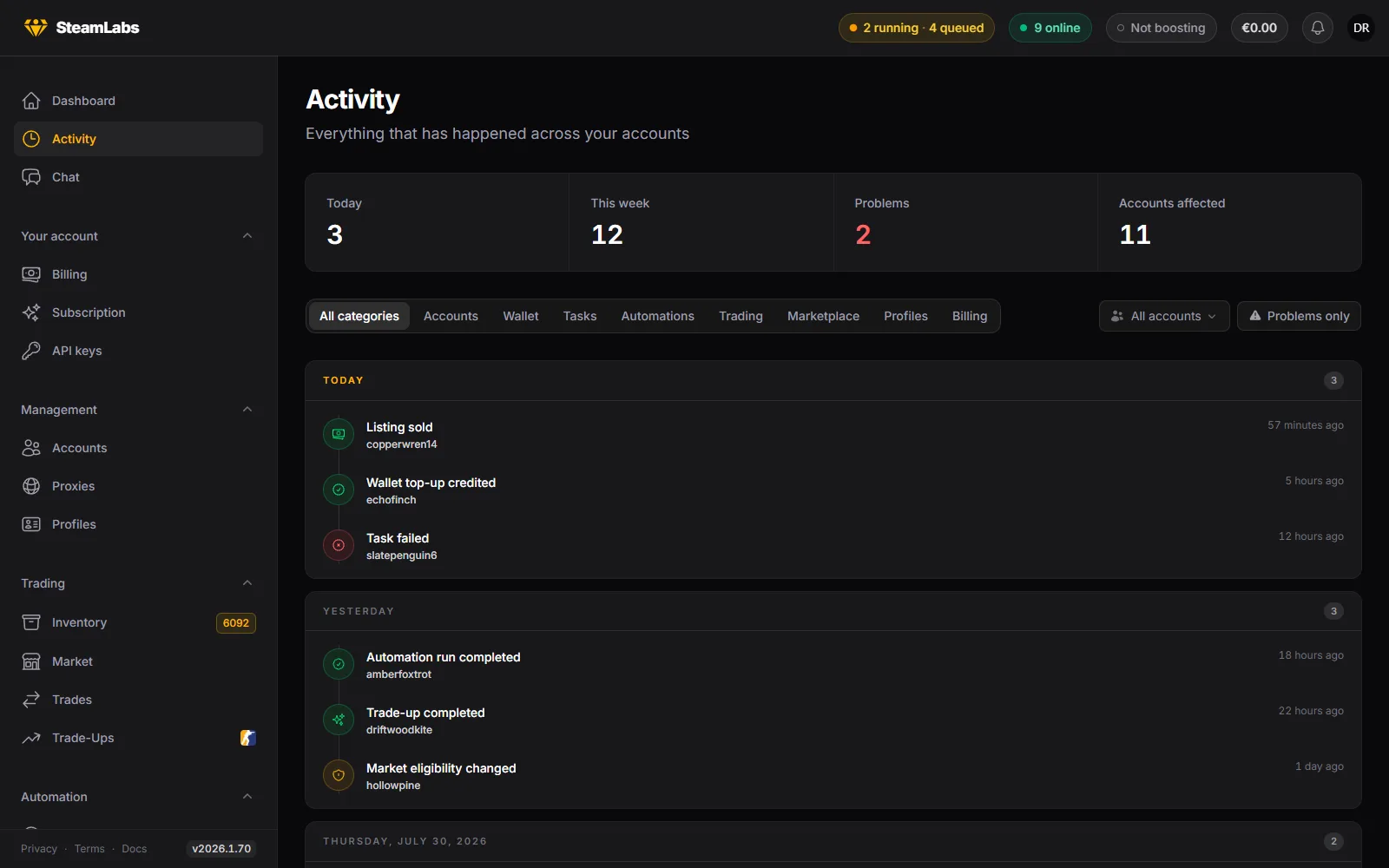Click the This week stat card
The width and height of the screenshot is (1389, 868).
(701, 222)
